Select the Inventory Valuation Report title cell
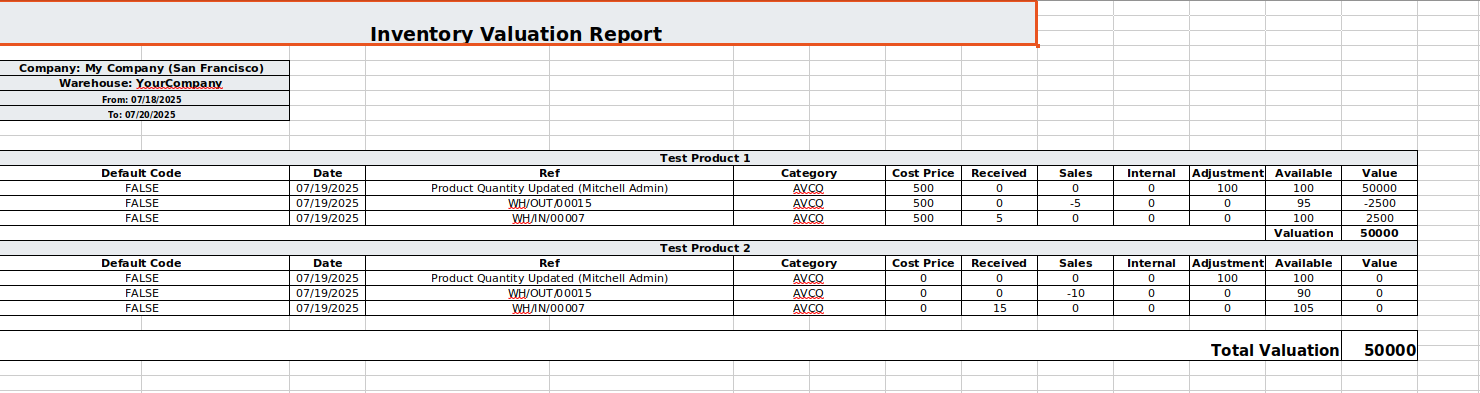The image size is (1480, 393). (x=517, y=23)
